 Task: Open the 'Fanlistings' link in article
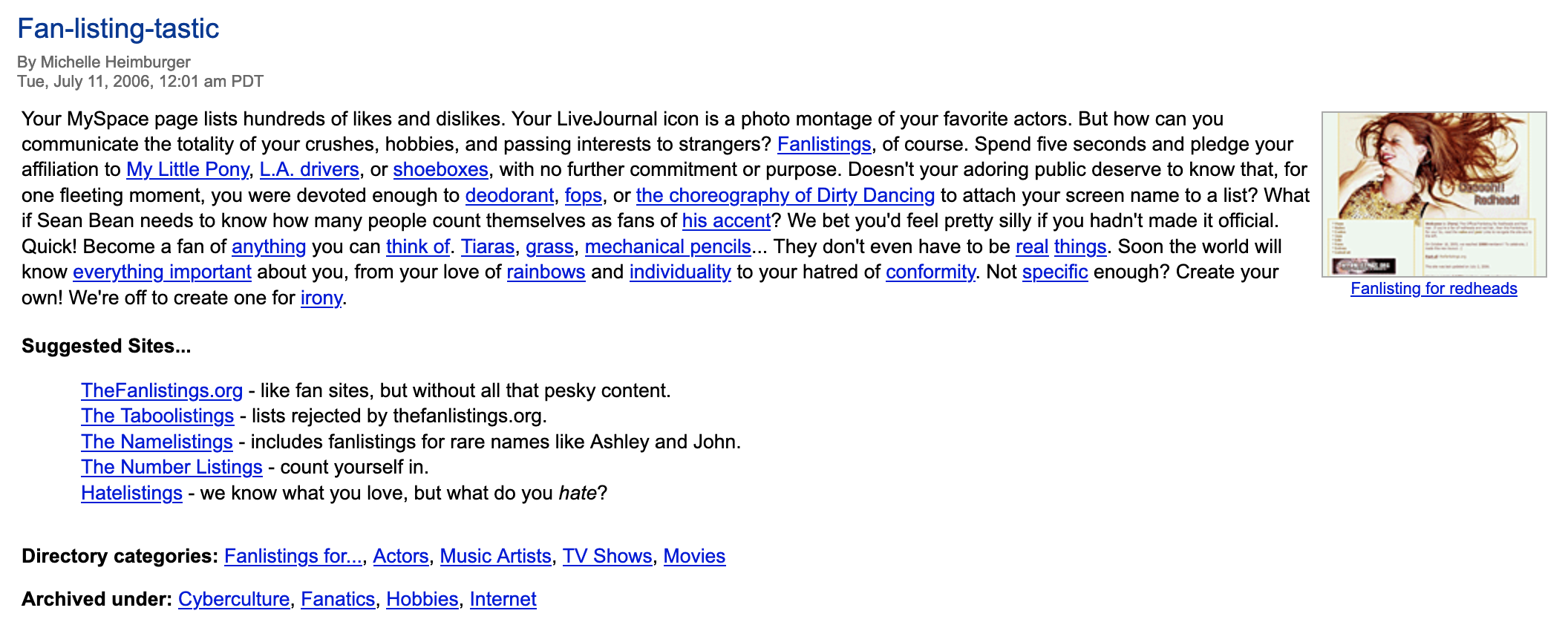(x=823, y=144)
